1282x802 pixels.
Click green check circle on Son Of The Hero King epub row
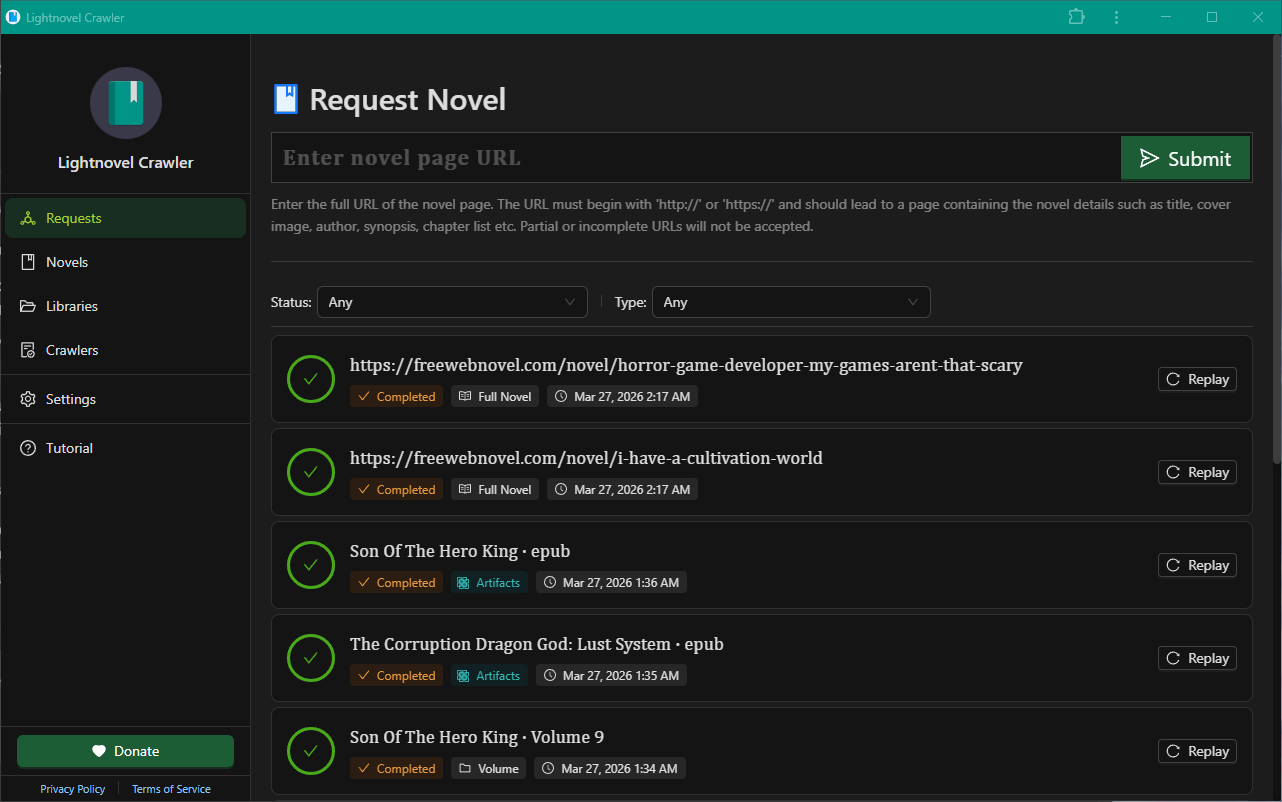click(311, 565)
